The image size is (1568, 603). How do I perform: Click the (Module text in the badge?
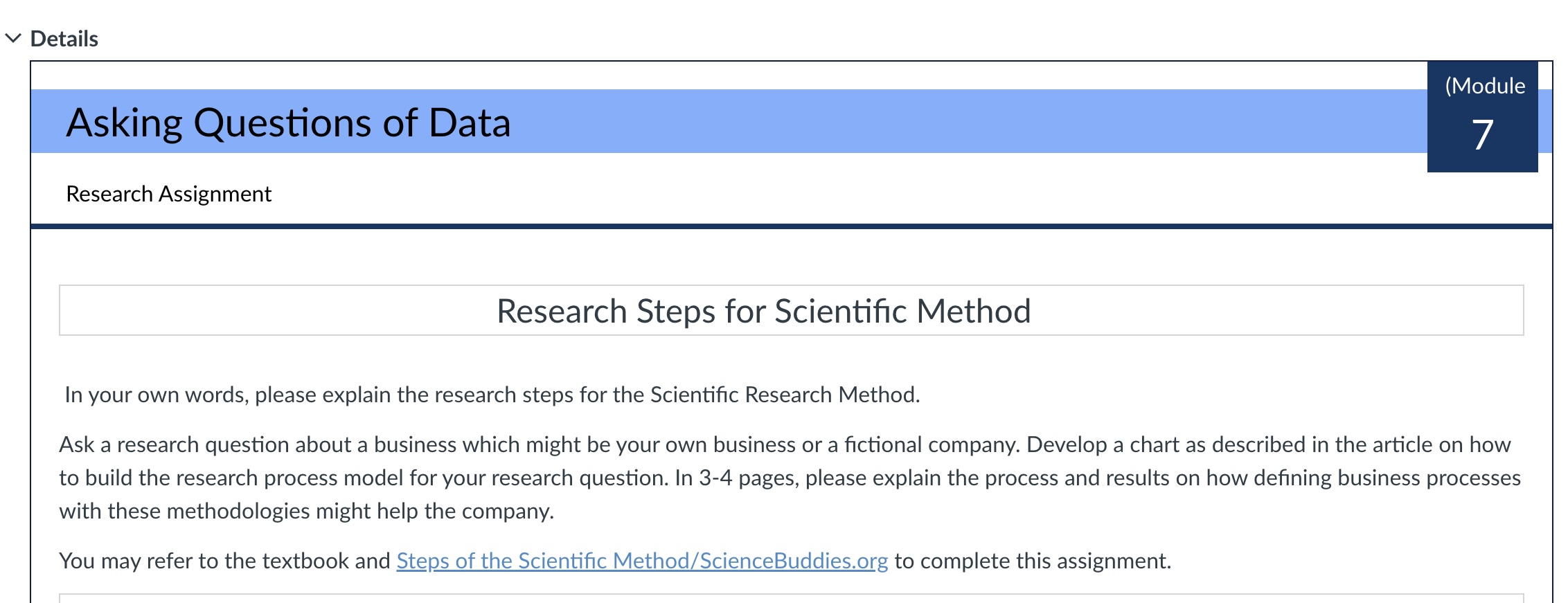coord(1482,87)
